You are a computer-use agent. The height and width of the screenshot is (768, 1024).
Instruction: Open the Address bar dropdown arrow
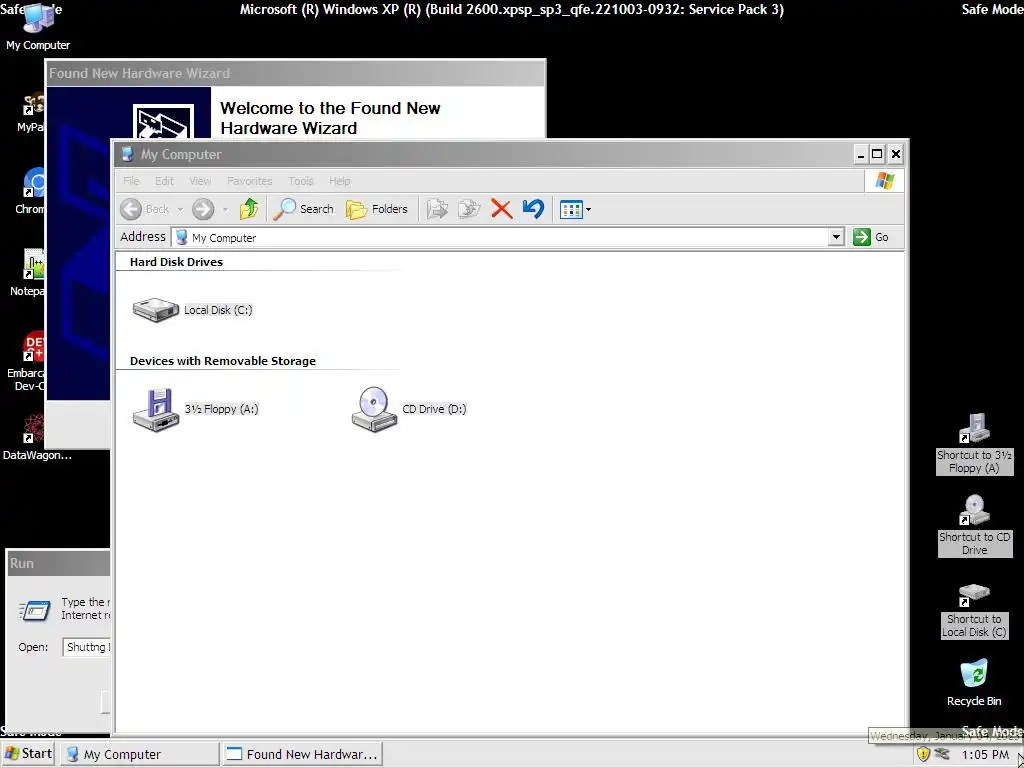click(836, 237)
